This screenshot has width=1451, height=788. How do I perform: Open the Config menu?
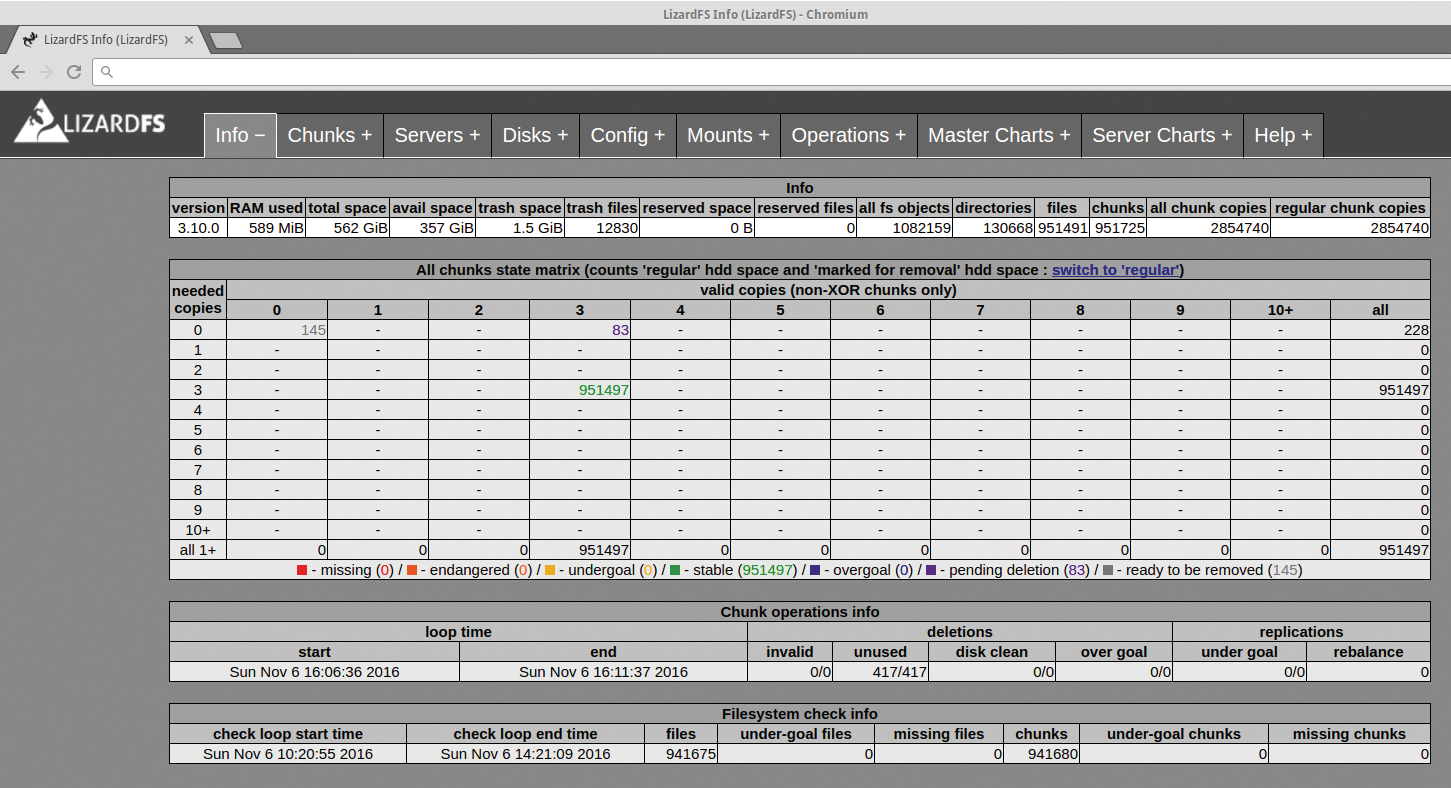pos(627,135)
